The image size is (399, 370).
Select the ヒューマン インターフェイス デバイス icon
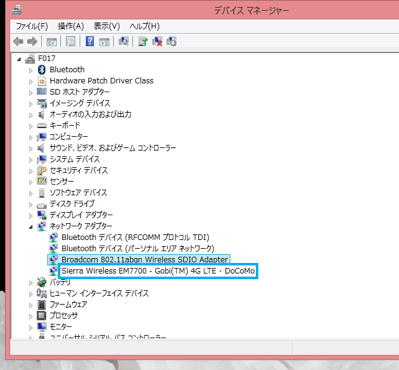[x=42, y=293]
